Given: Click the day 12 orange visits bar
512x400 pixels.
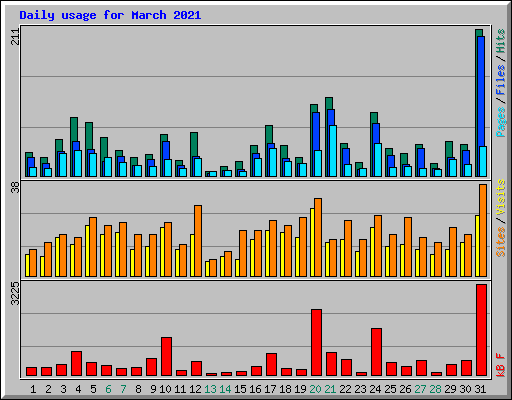Looking at the screenshot, I should pyautogui.click(x=198, y=241).
